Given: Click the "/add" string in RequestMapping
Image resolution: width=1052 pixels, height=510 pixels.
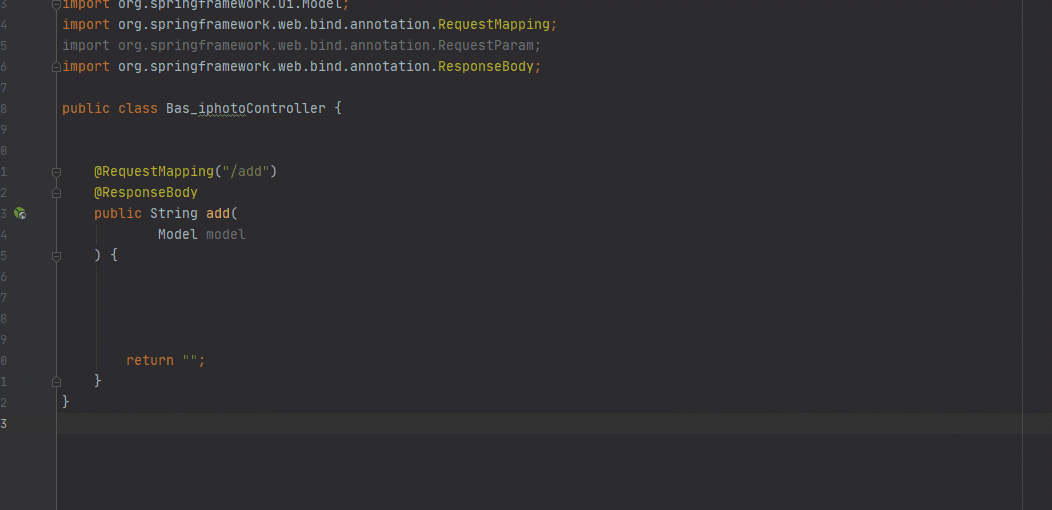Looking at the screenshot, I should coord(246,171).
